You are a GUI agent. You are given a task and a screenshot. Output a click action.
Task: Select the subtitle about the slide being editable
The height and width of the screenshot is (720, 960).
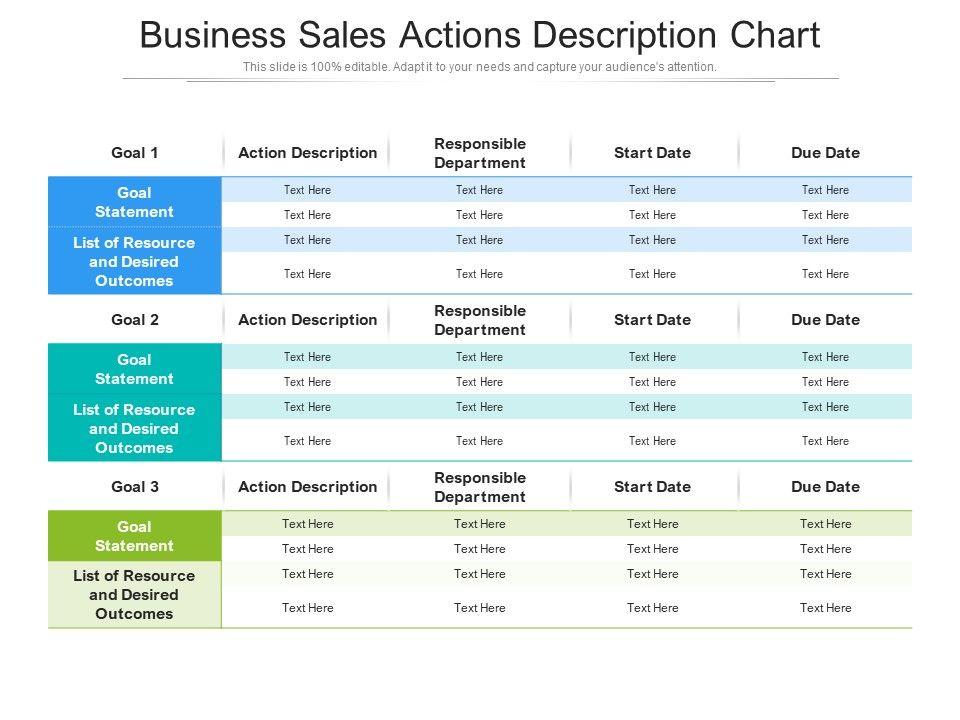(480, 67)
